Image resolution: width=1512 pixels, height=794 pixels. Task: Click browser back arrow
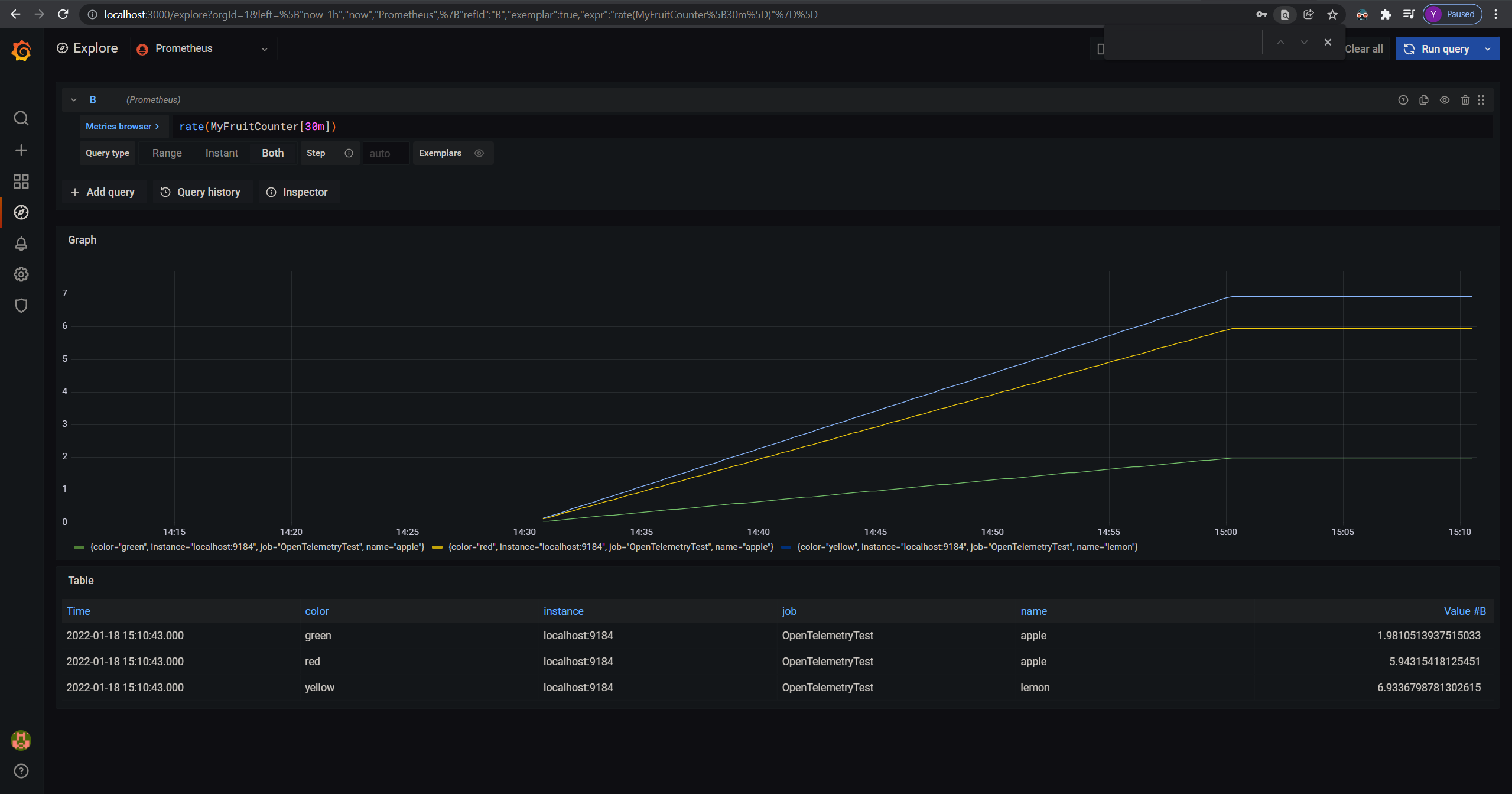tap(15, 14)
